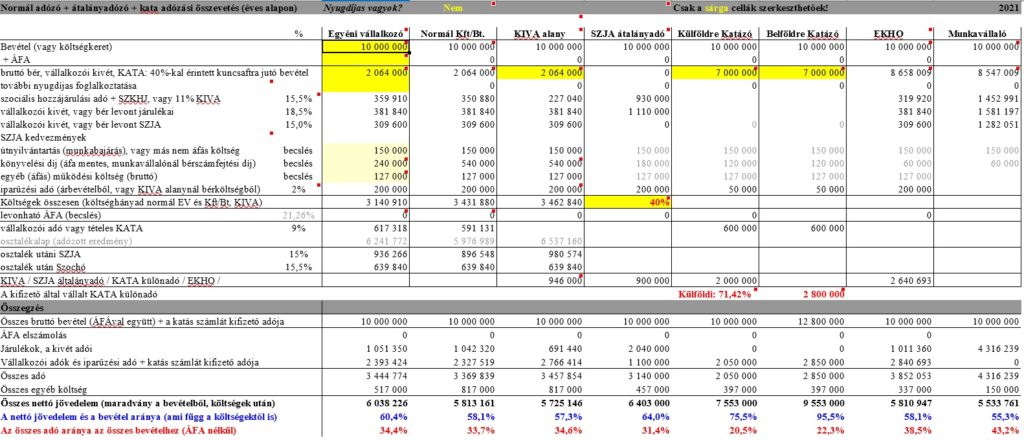Select the Belföldre Katázó header cell
Viewport: 1024px width, 440px height.
[801, 33]
